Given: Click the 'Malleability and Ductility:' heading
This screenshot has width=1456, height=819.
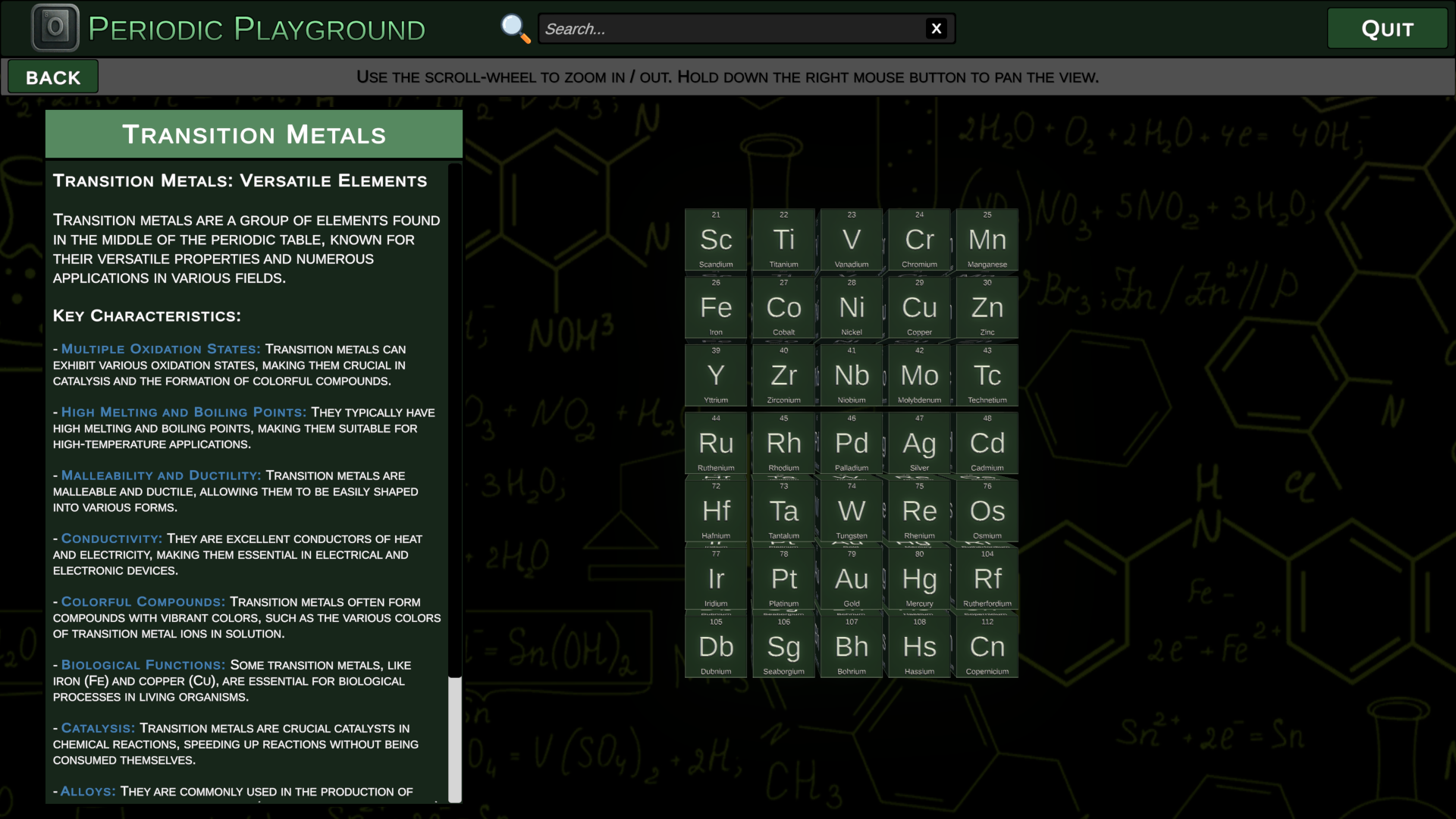Looking at the screenshot, I should (161, 475).
